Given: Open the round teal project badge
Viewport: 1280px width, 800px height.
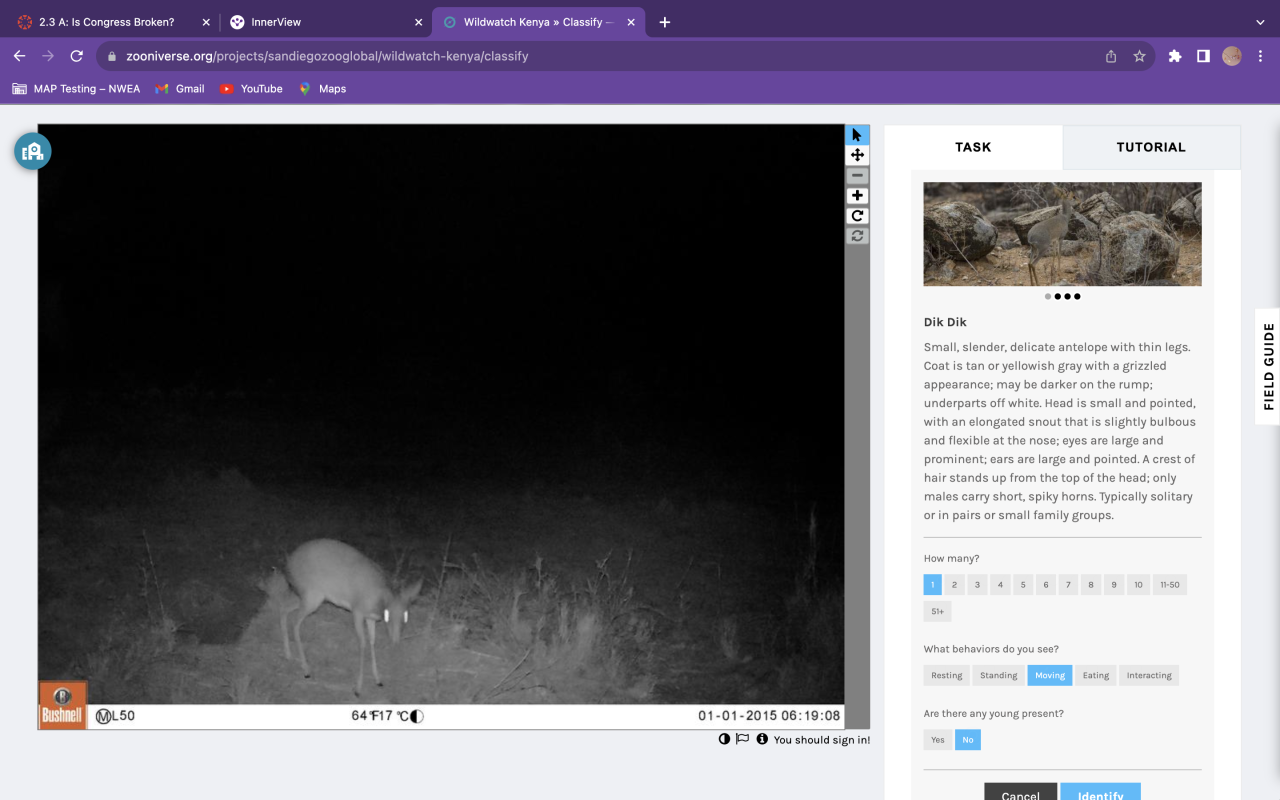Looking at the screenshot, I should coord(32,151).
